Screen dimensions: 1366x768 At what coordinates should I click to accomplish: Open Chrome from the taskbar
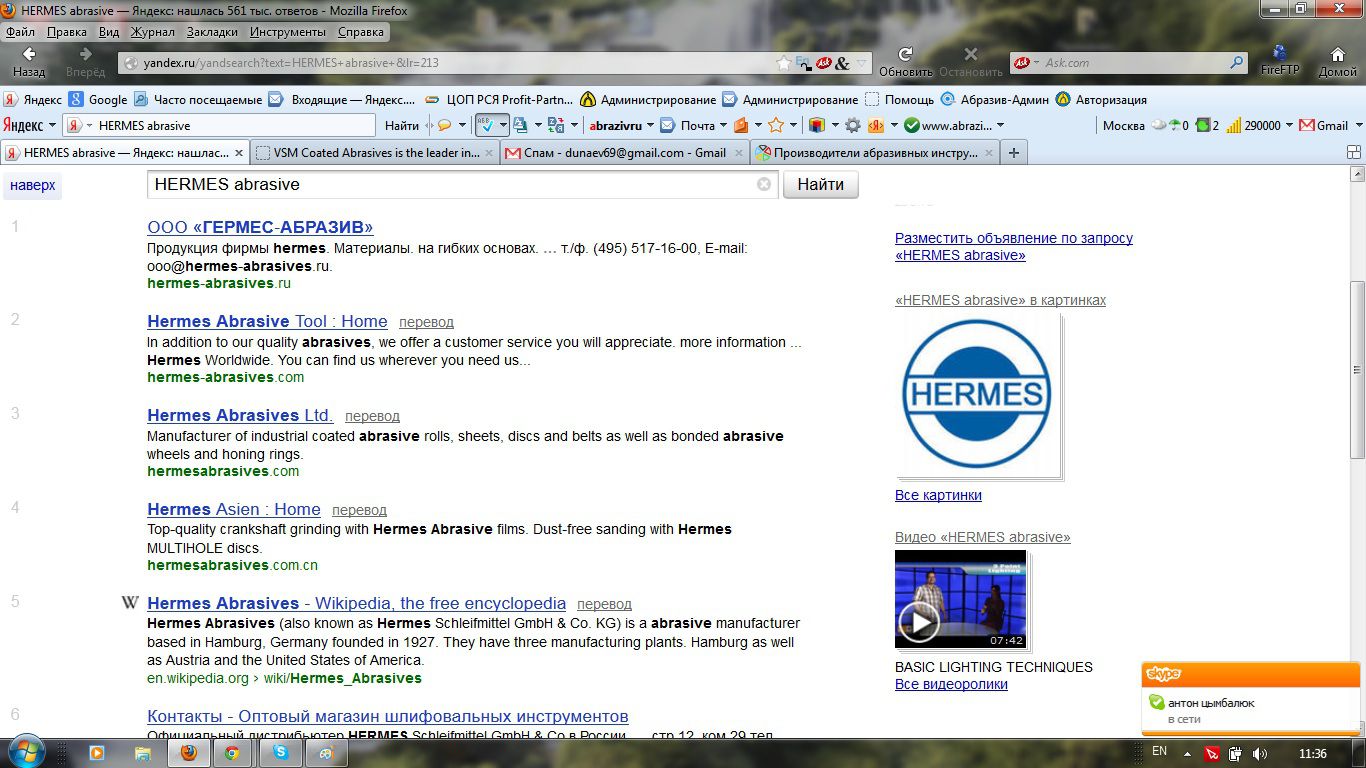[232, 753]
